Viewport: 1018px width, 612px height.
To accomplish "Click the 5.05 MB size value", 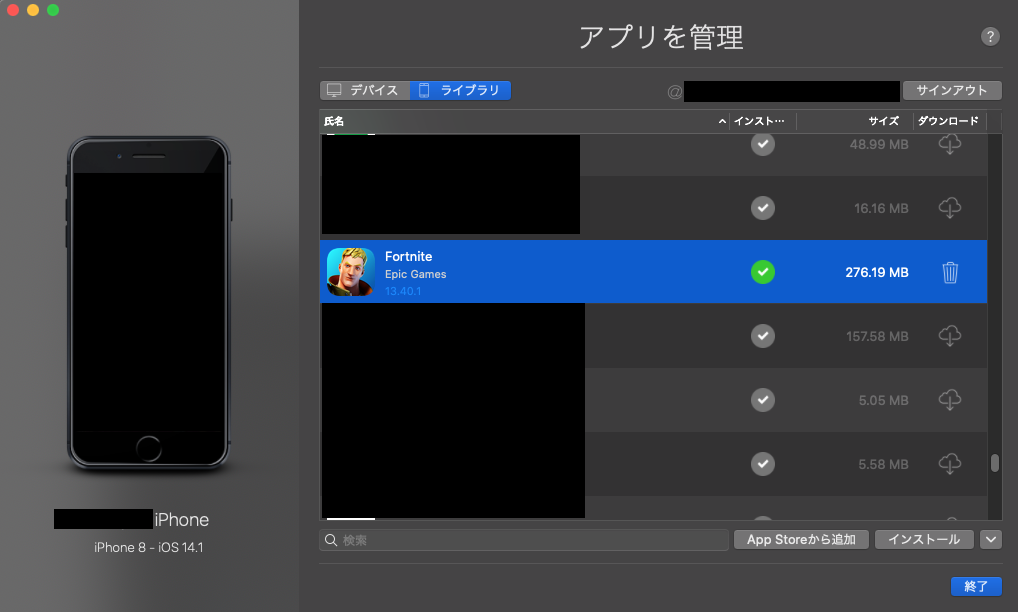I will [884, 400].
